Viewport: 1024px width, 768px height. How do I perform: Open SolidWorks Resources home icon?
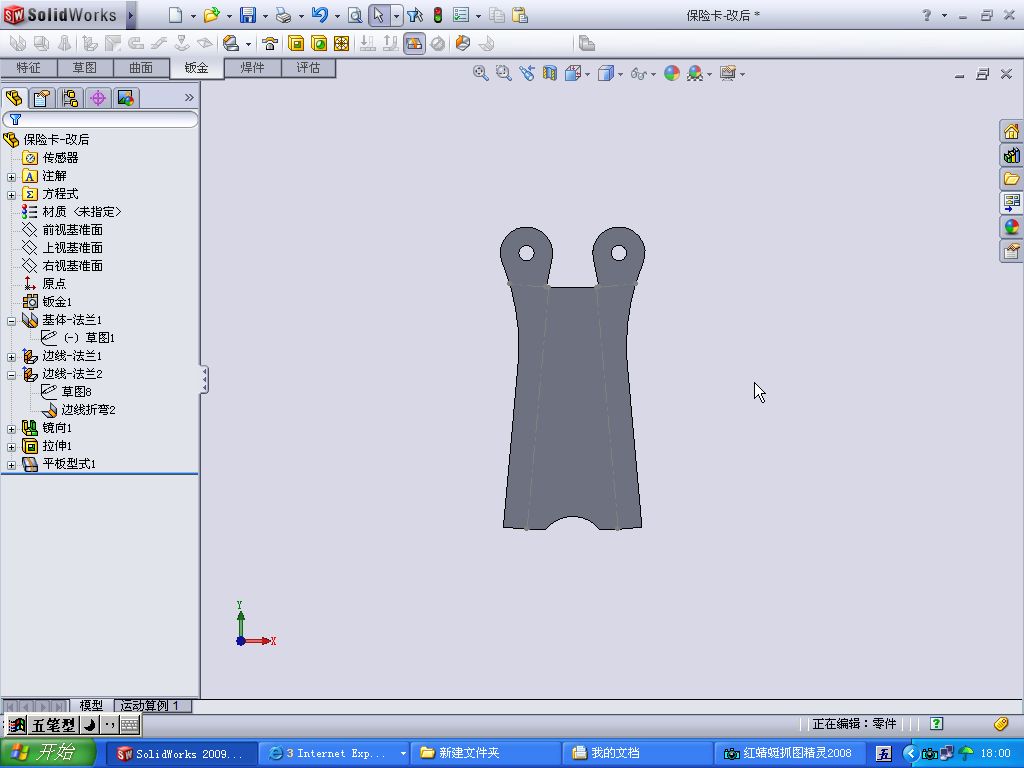click(1011, 131)
